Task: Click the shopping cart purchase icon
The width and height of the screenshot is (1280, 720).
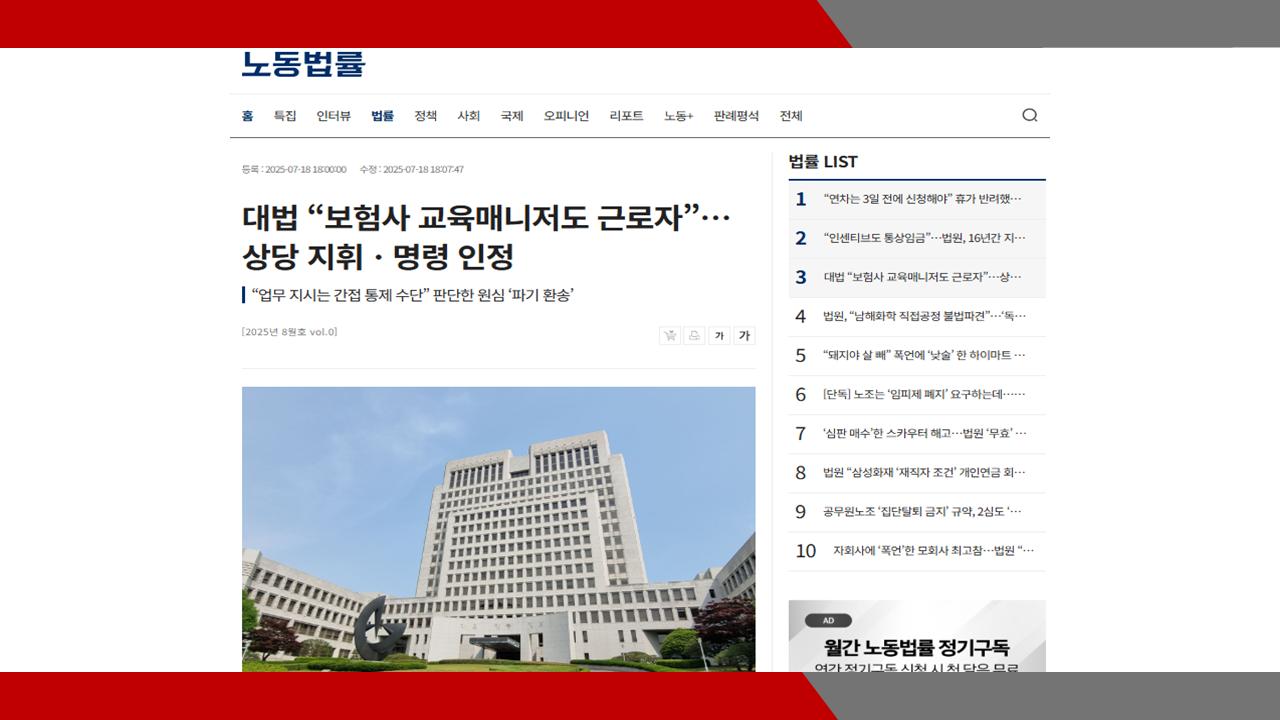Action: [669, 335]
